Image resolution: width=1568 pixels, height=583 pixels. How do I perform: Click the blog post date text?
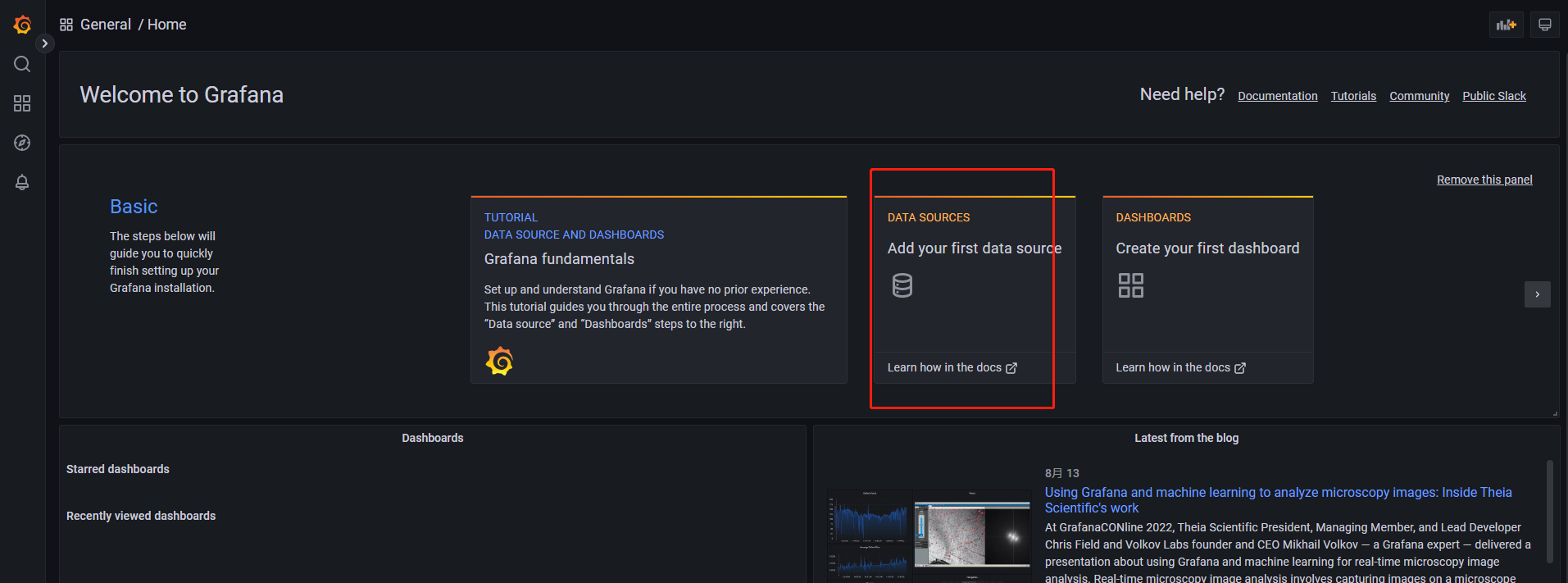click(x=1062, y=473)
